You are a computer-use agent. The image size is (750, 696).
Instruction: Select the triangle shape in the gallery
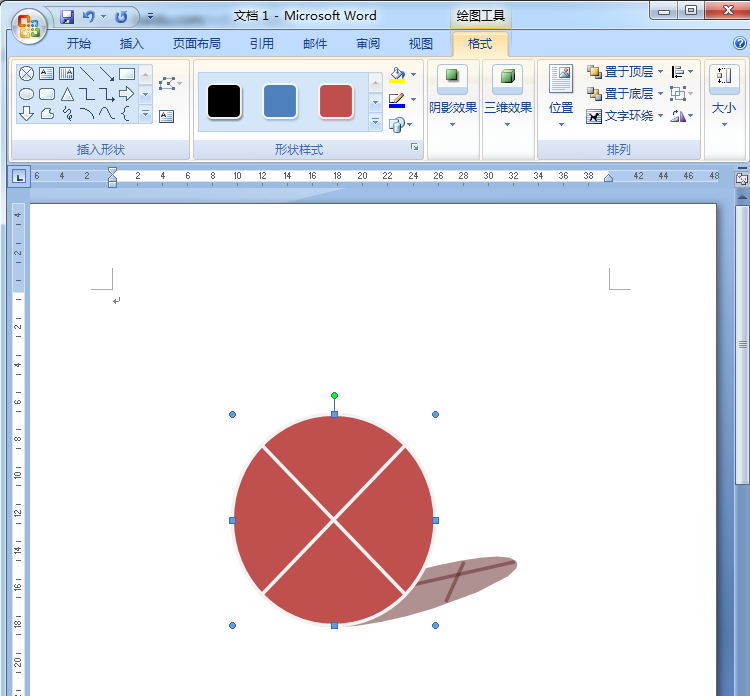point(67,94)
